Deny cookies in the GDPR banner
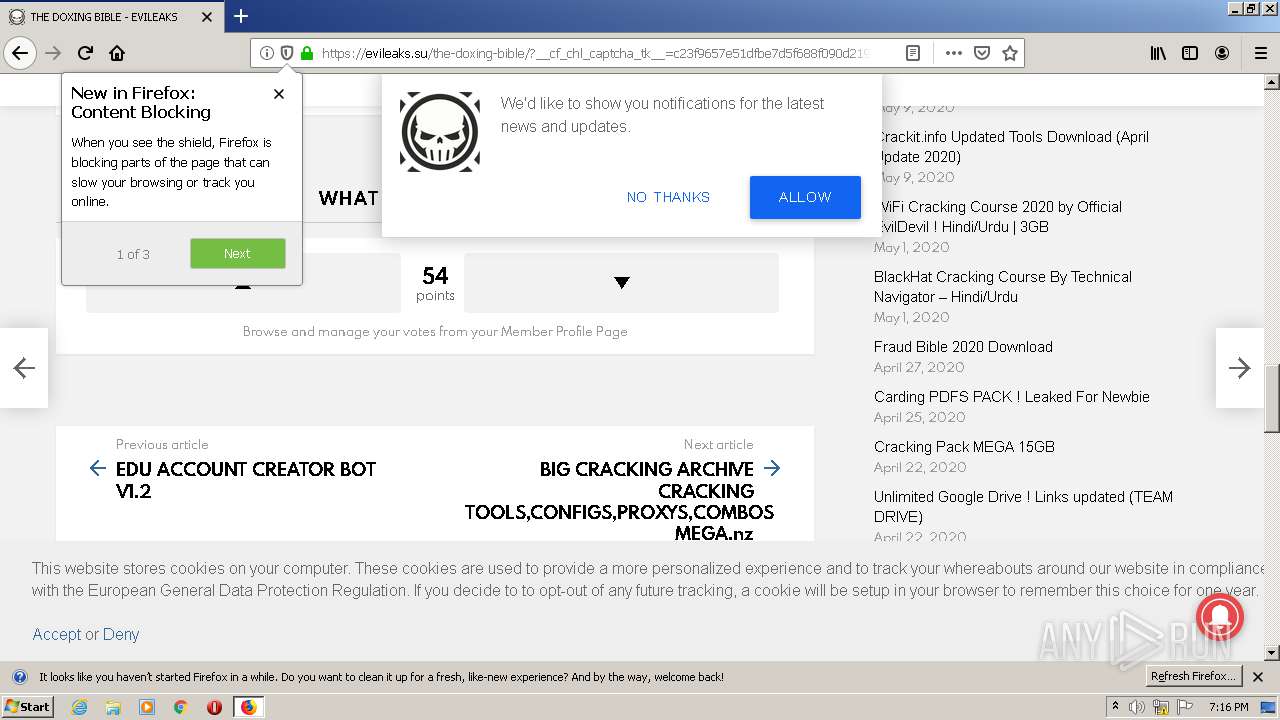Image resolution: width=1280 pixels, height=720 pixels. [121, 634]
